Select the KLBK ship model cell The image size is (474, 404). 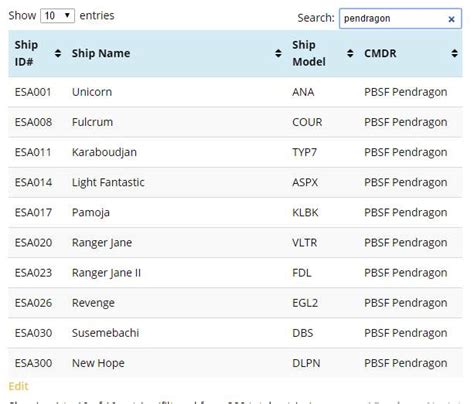click(305, 212)
